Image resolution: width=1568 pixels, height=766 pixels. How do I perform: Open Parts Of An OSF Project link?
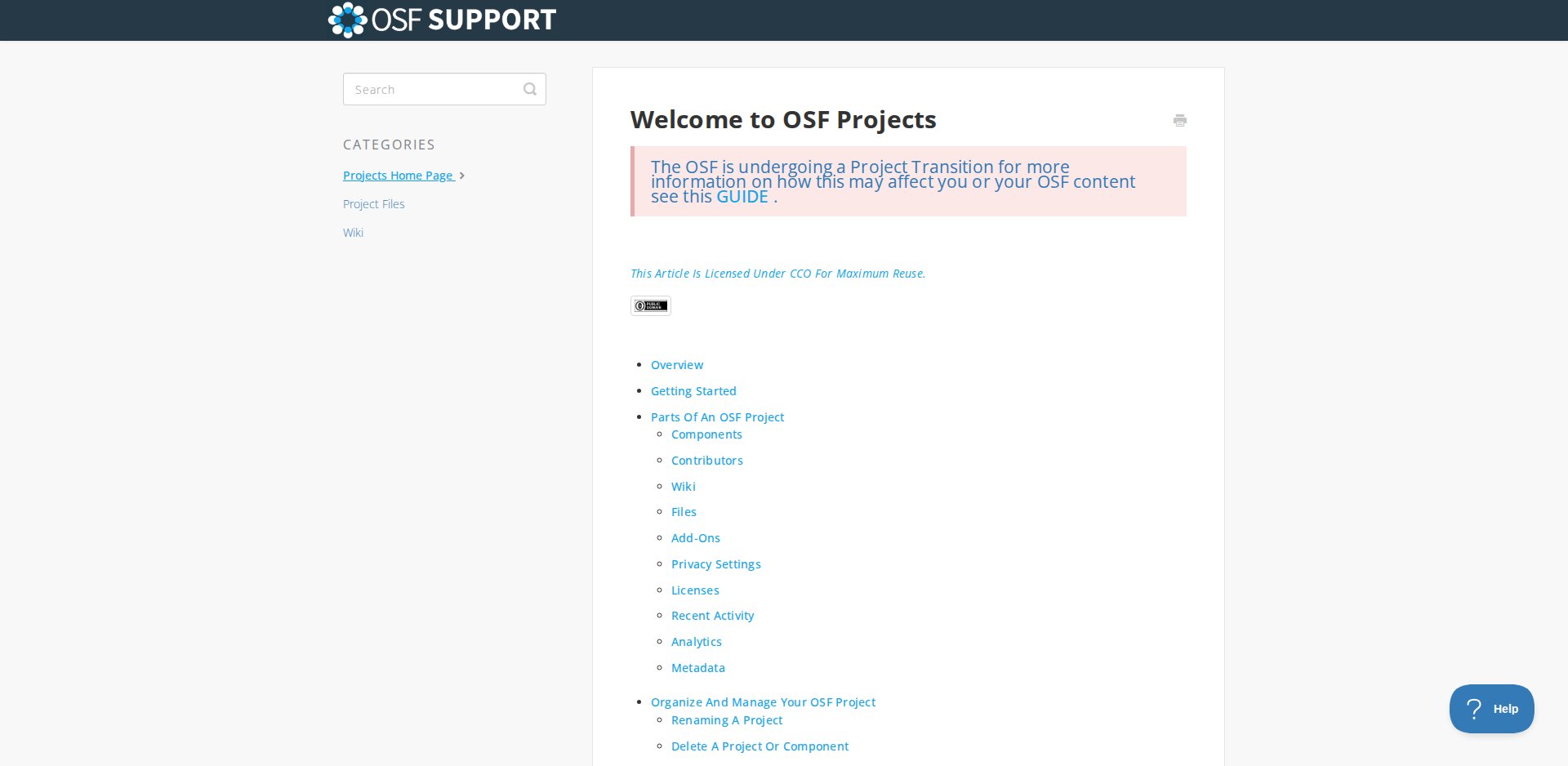coord(717,417)
